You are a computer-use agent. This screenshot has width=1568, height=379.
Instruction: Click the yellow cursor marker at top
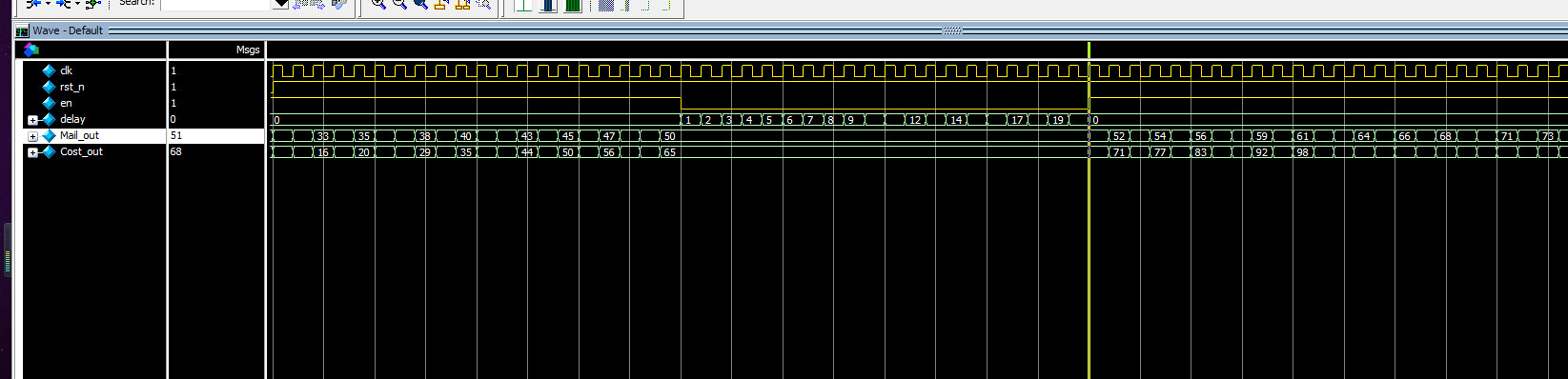[1089, 49]
